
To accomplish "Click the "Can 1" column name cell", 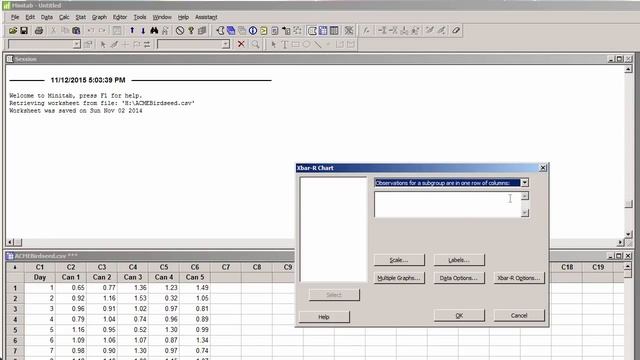I will pyautogui.click(x=71, y=277).
